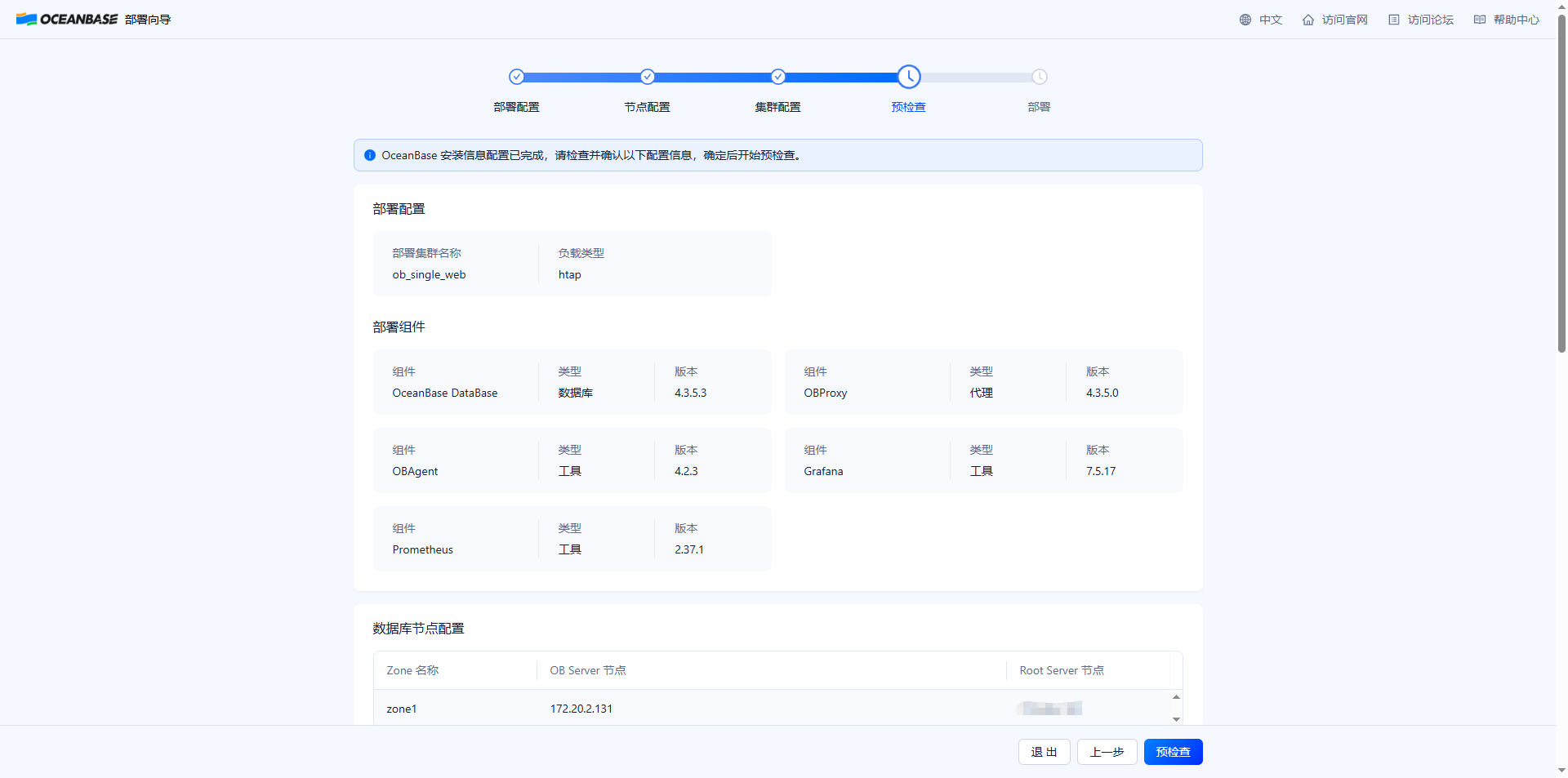Select the OB Server IP 172.20.2.131
Screen dimensions: 1568x778
pyautogui.click(x=581, y=709)
